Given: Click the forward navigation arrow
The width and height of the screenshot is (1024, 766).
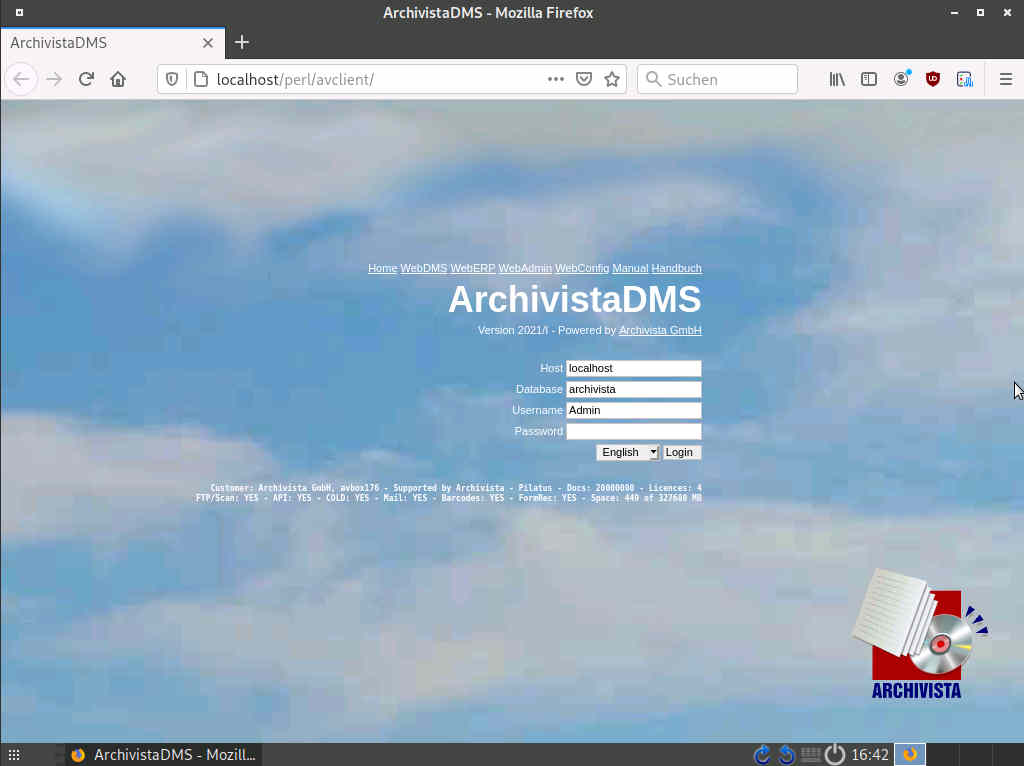Looking at the screenshot, I should 54,79.
